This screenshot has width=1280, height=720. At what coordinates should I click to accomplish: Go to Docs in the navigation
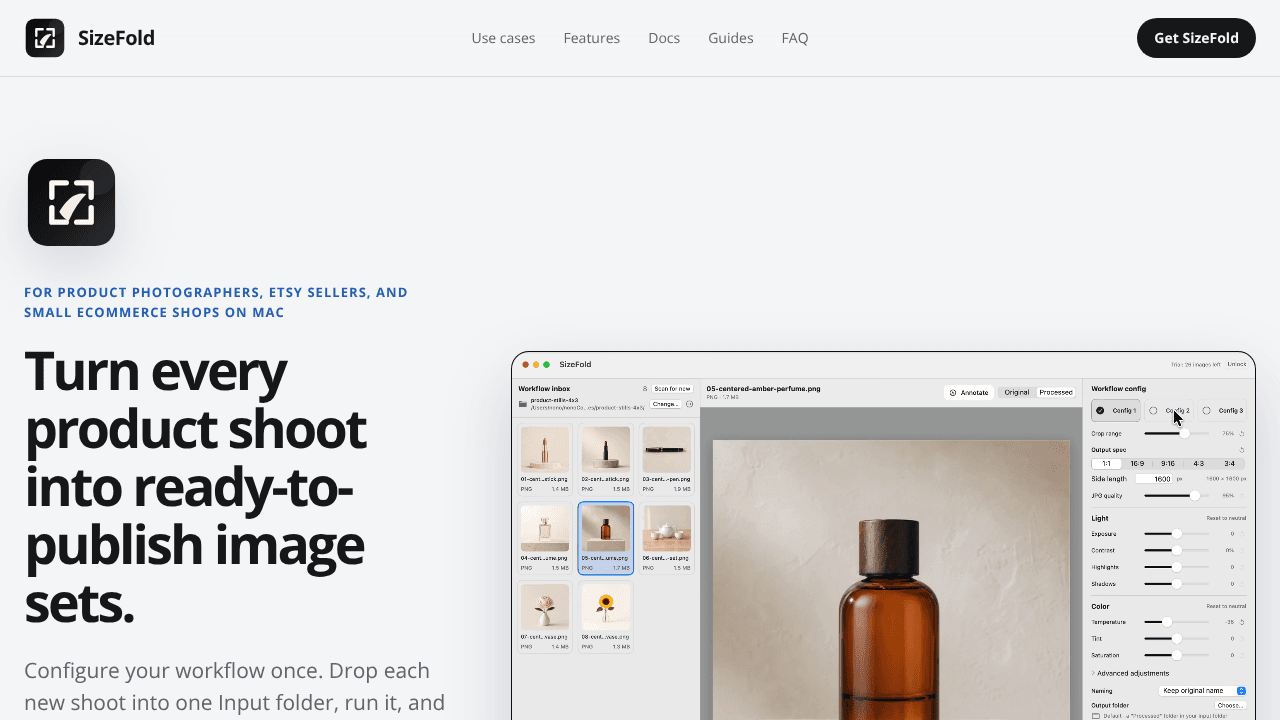(664, 38)
